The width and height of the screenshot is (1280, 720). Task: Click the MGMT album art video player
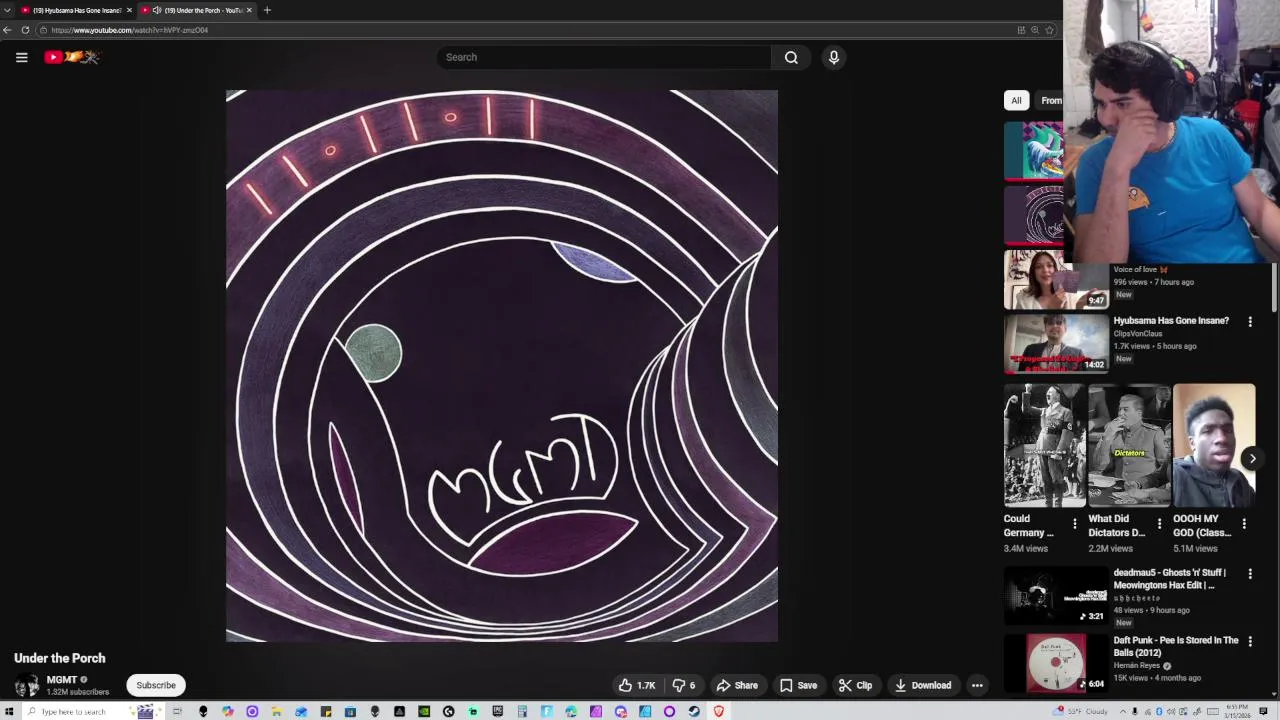[x=502, y=366]
